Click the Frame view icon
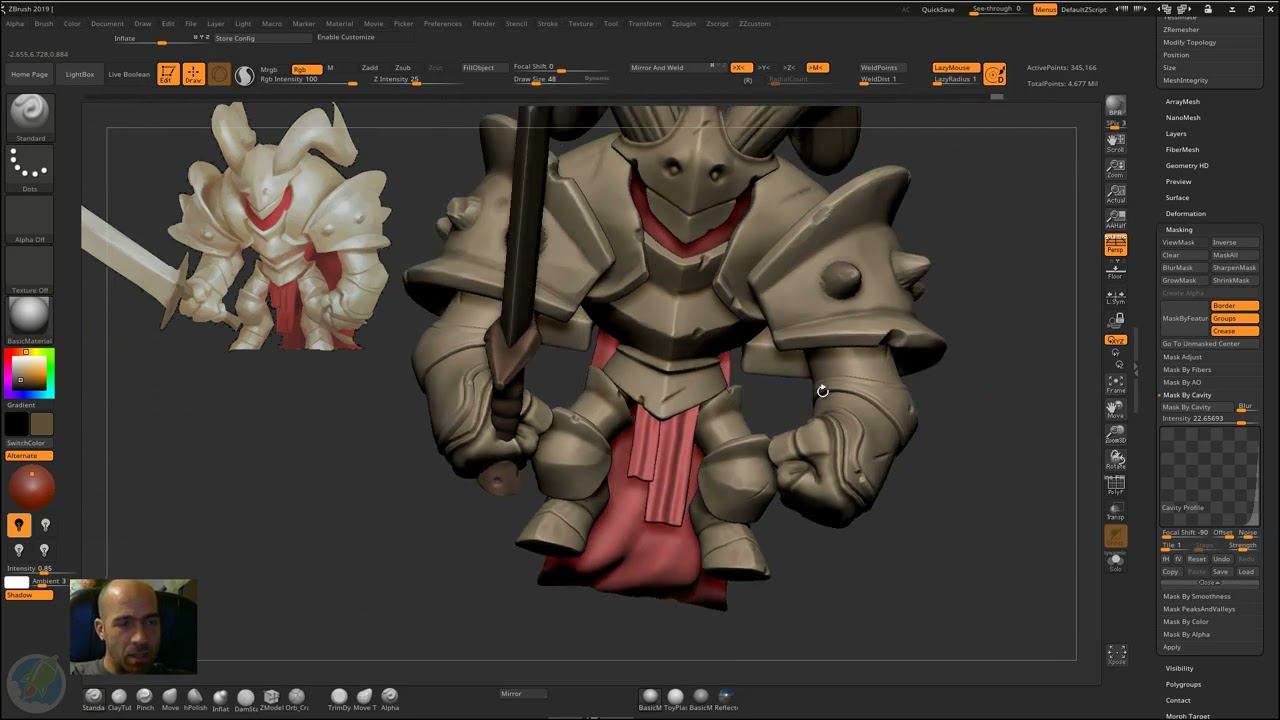The image size is (1280, 720). pos(1115,384)
